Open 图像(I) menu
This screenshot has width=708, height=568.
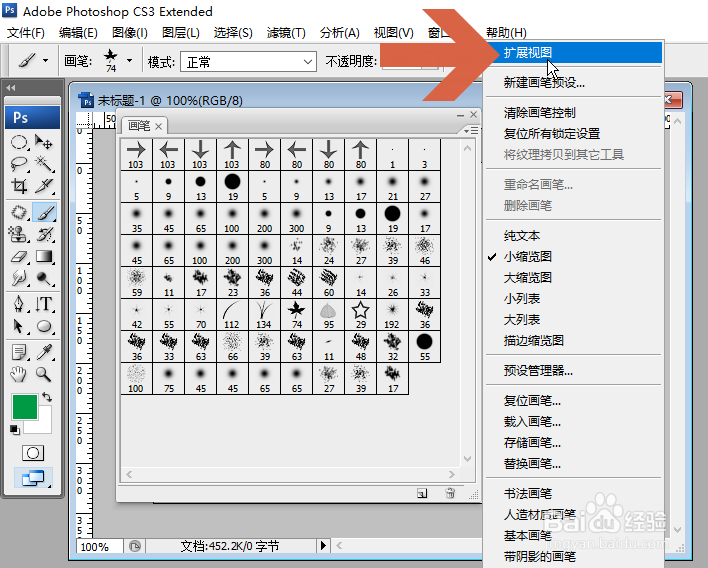(x=130, y=33)
